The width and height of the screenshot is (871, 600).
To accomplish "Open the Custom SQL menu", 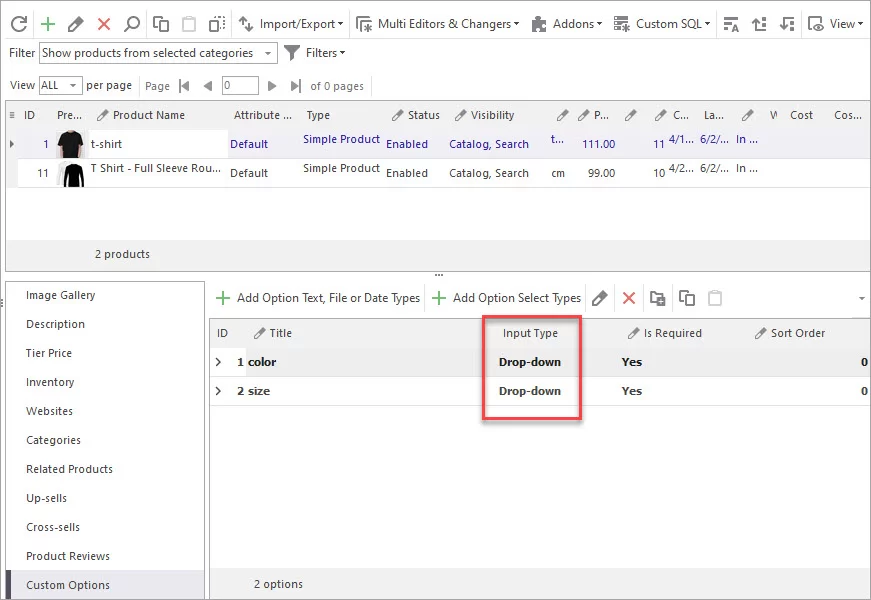I will pos(662,24).
